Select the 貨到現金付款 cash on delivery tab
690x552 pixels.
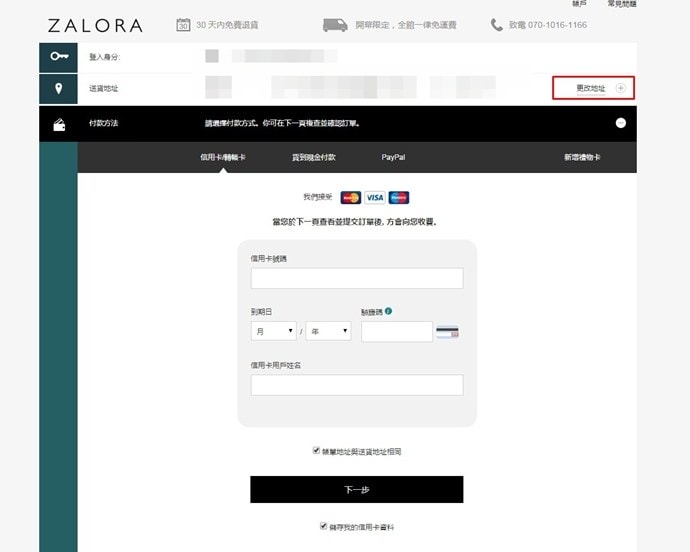tap(313, 158)
